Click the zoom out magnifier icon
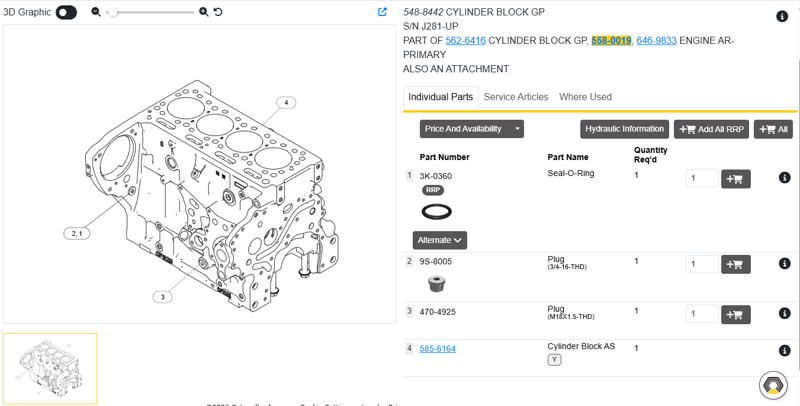 (x=96, y=12)
